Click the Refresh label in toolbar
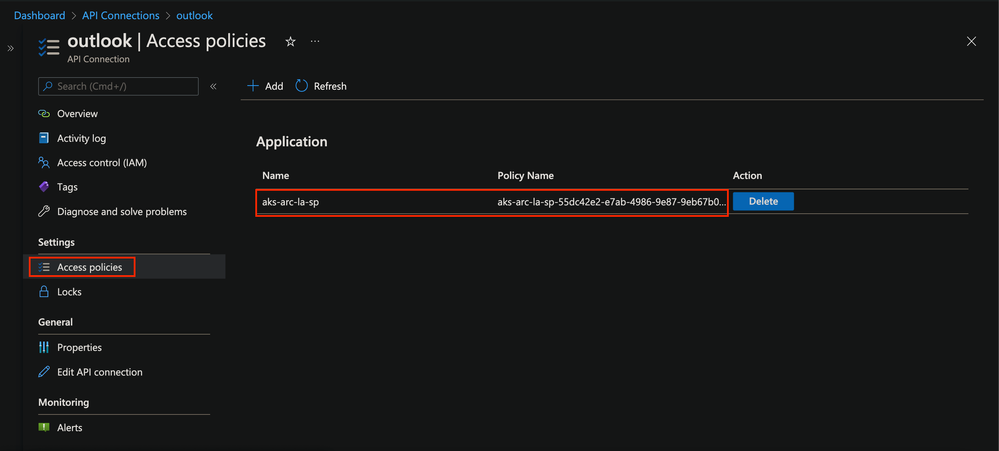The height and width of the screenshot is (451, 999). (330, 86)
